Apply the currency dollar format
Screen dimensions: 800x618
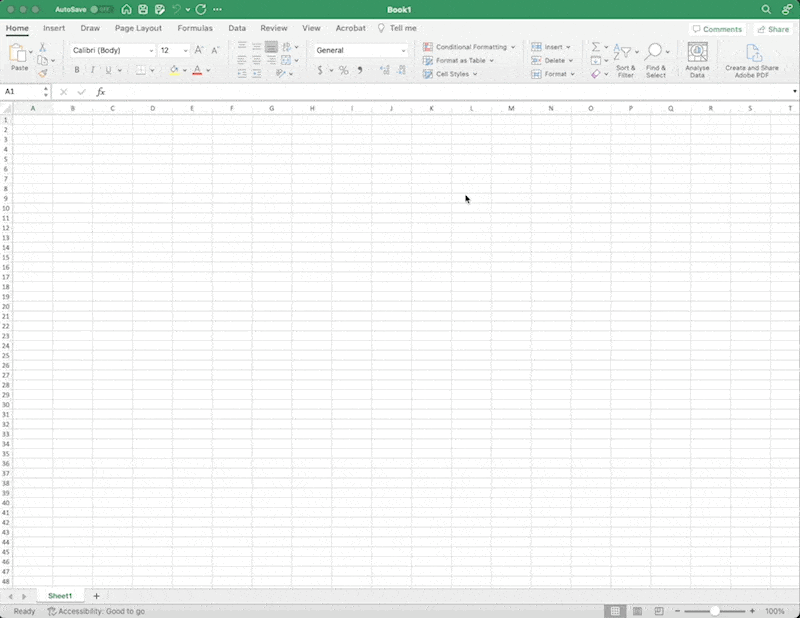[x=320, y=70]
